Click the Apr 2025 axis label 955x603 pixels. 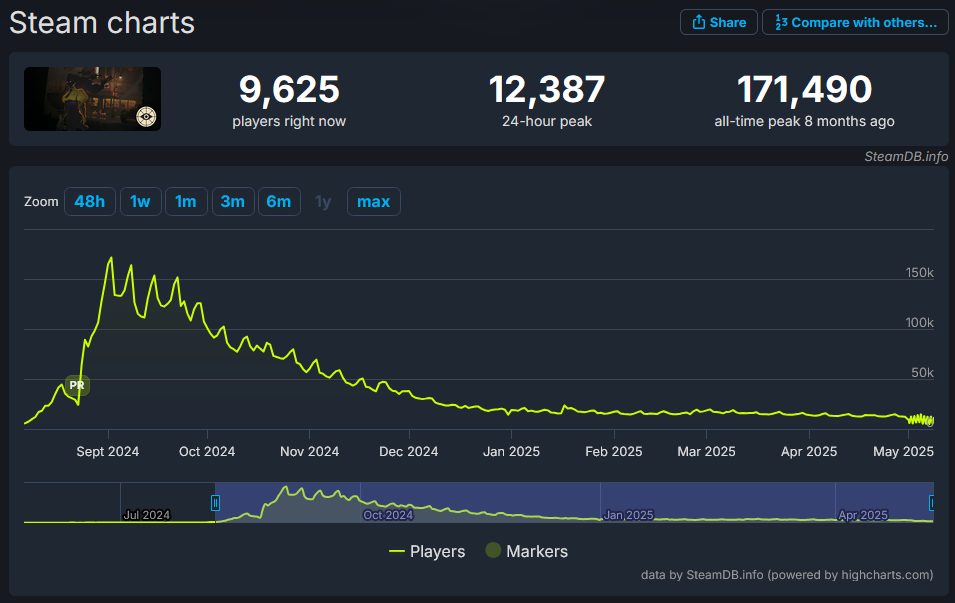pos(809,451)
